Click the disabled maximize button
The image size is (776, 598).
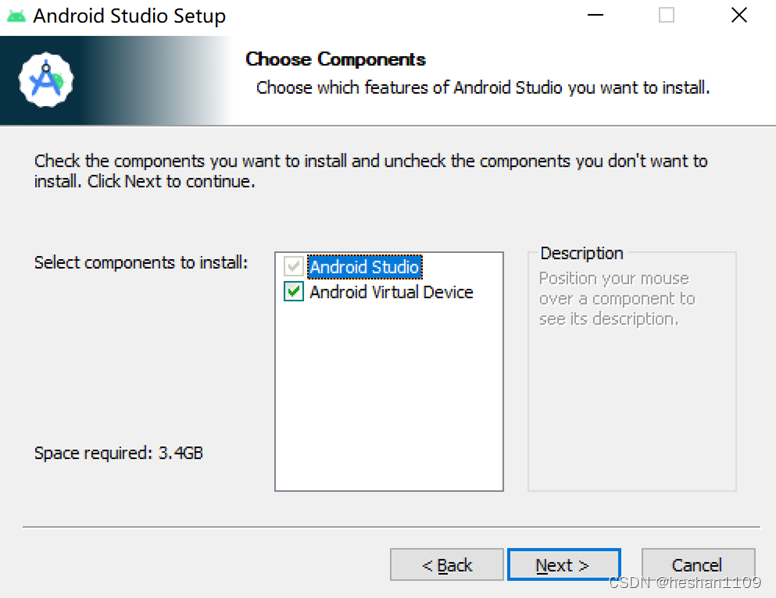coord(666,15)
